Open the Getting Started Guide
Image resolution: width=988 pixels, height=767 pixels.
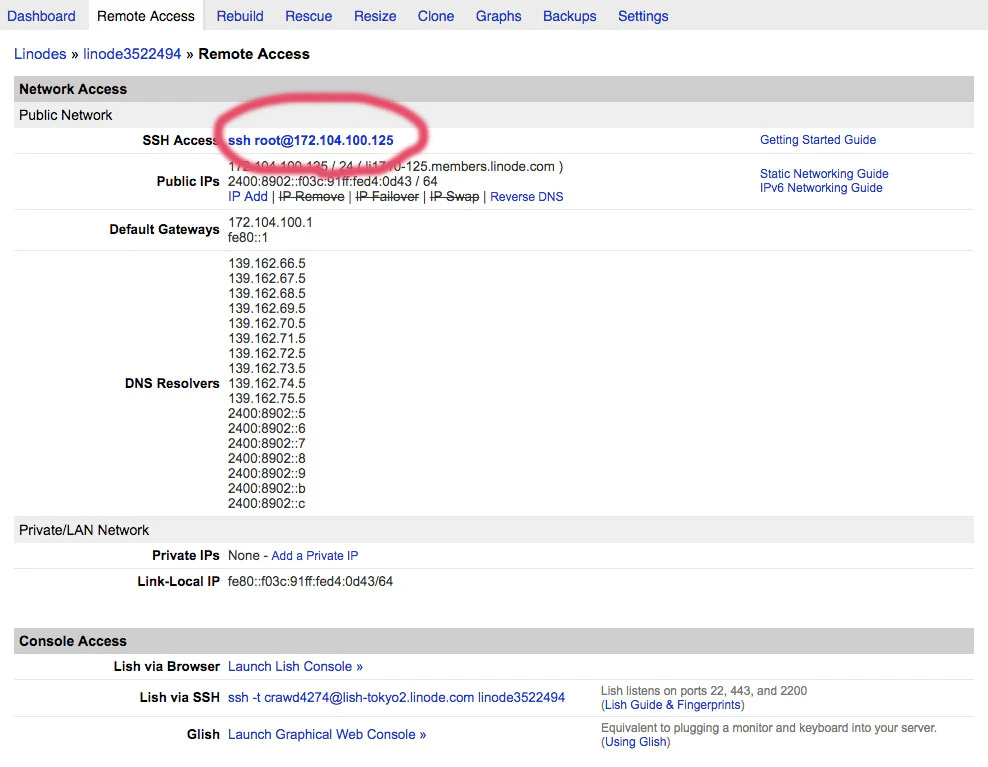click(818, 139)
